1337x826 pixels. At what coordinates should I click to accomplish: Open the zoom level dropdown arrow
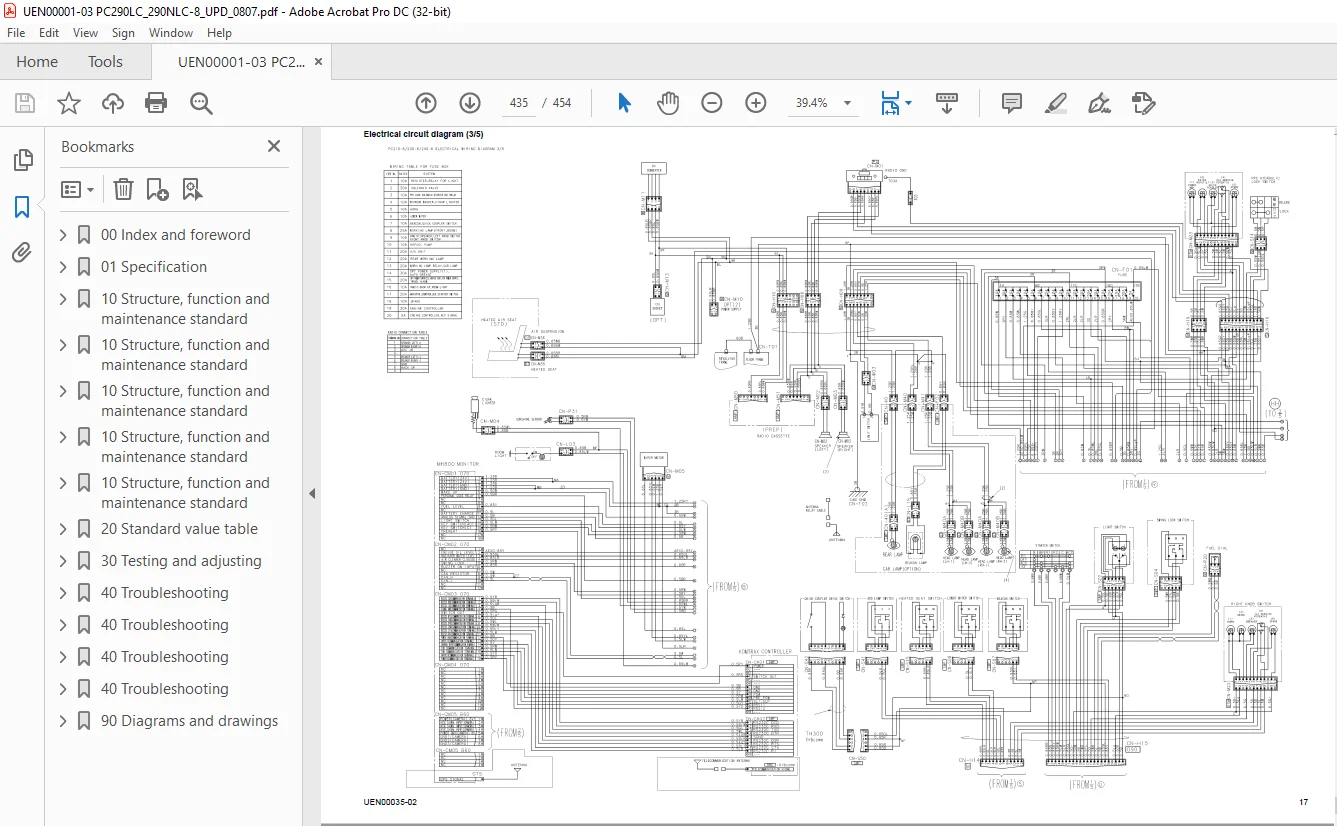pos(848,103)
